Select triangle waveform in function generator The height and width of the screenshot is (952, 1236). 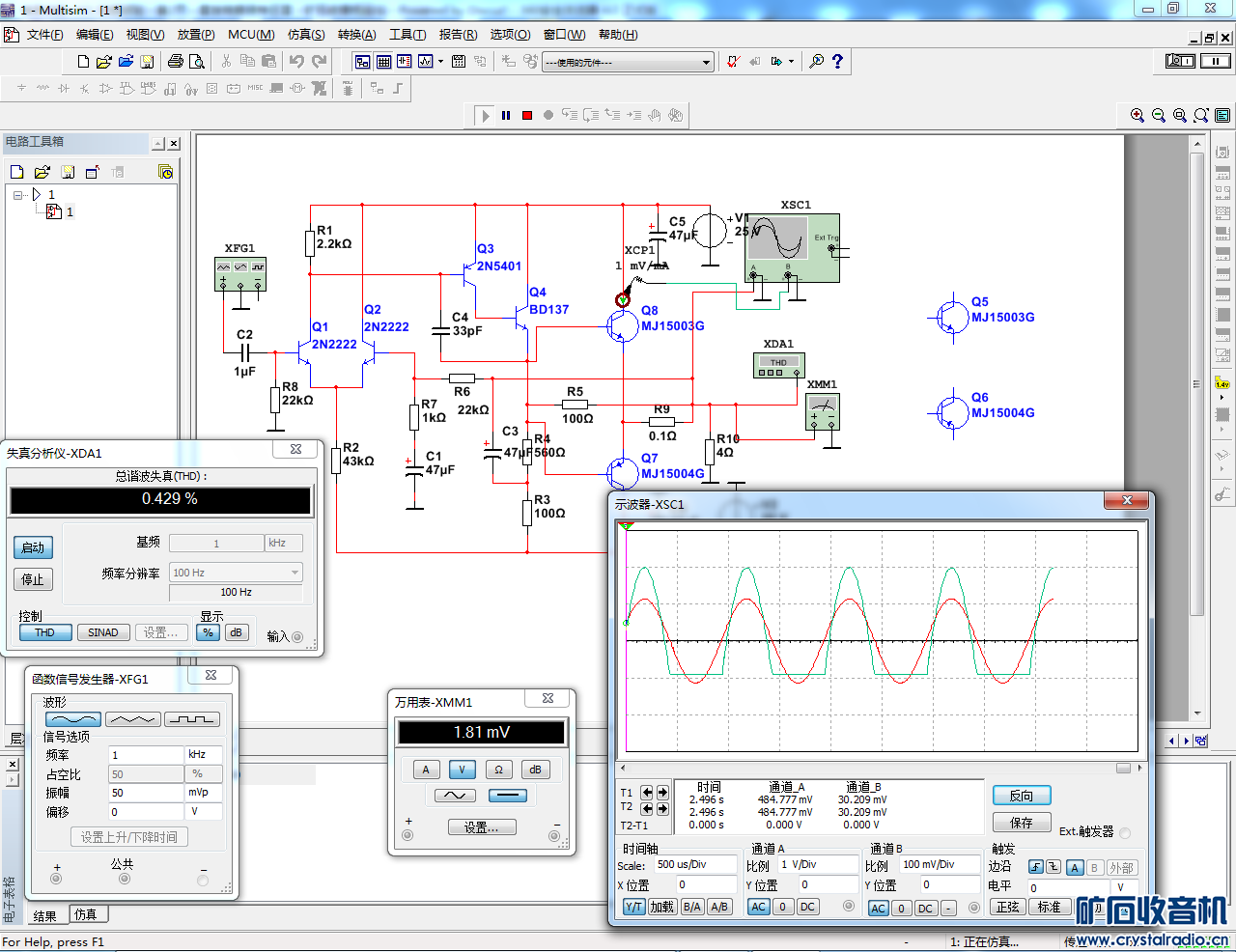pyautogui.click(x=133, y=719)
